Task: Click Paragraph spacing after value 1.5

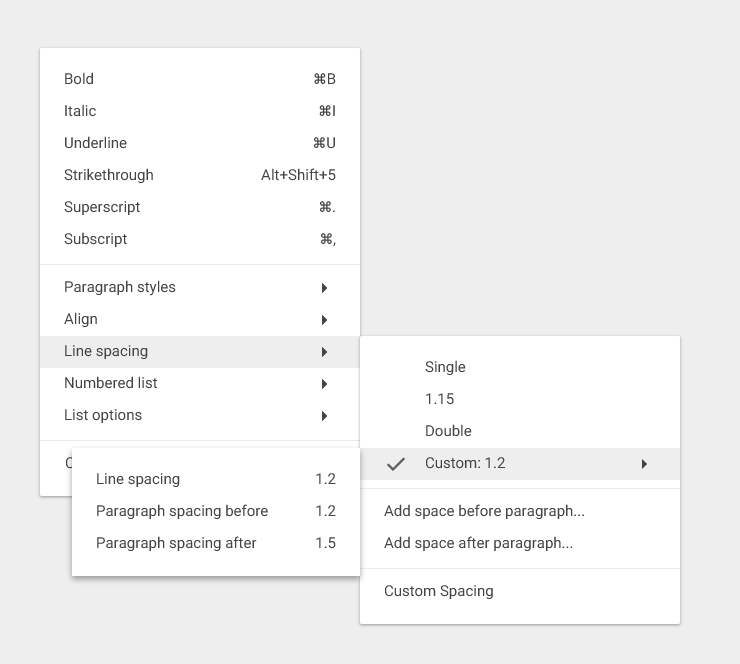Action: [325, 543]
